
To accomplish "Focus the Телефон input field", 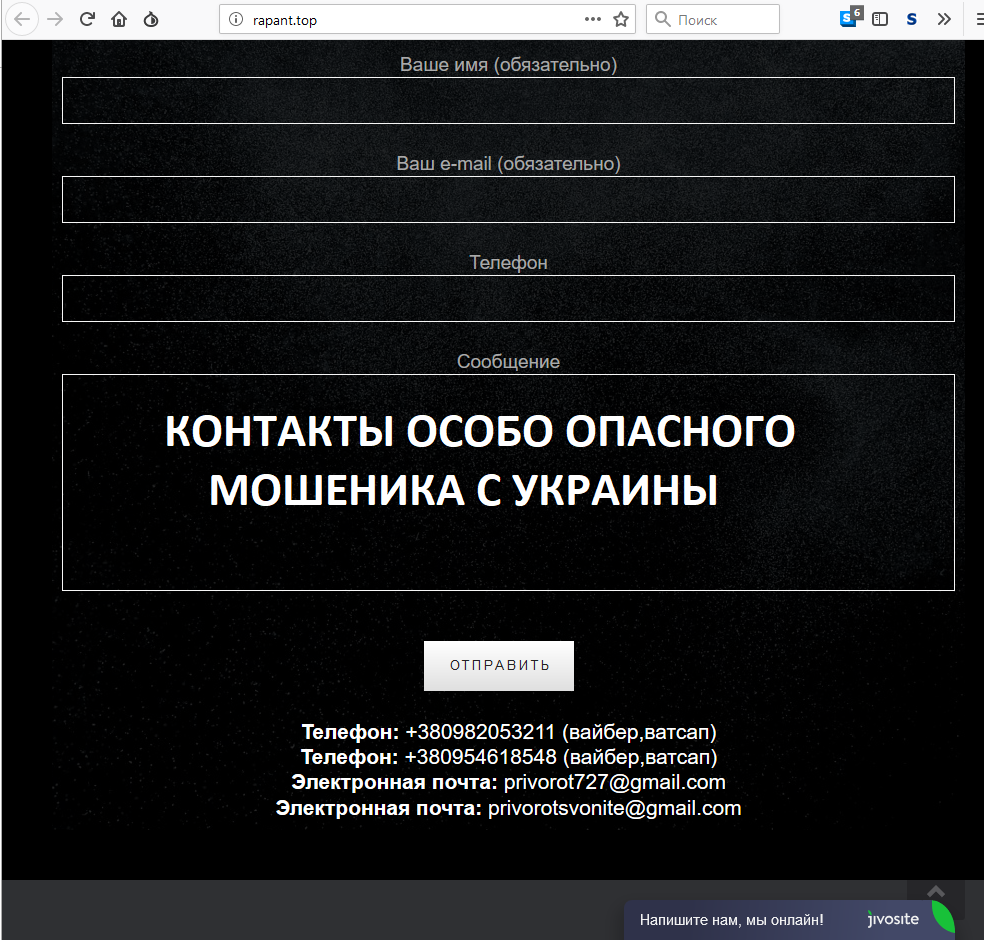I will (x=508, y=298).
